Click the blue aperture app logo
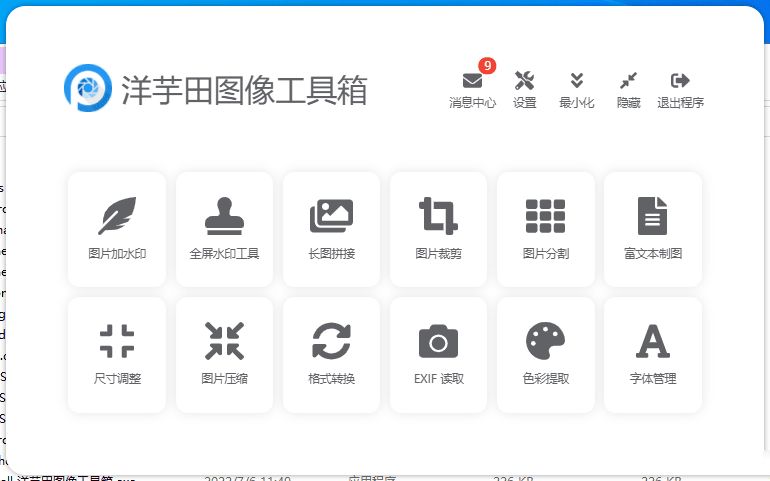 click(x=87, y=89)
